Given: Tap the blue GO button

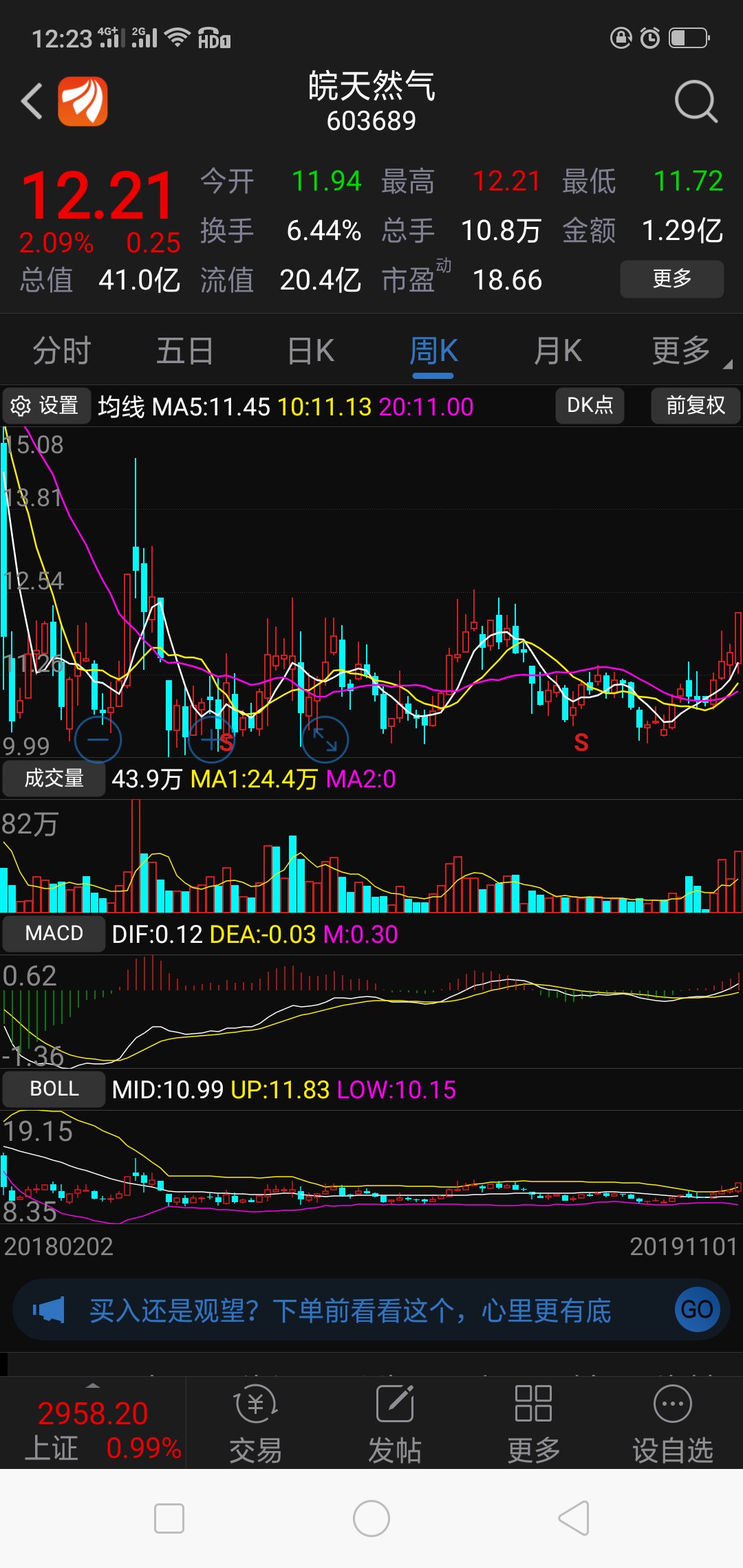Looking at the screenshot, I should tap(697, 1309).
